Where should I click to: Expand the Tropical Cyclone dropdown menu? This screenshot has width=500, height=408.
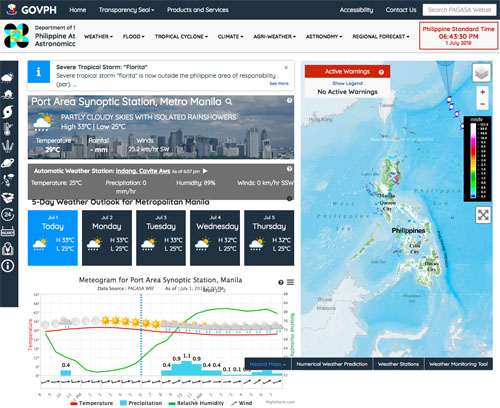click(x=181, y=37)
